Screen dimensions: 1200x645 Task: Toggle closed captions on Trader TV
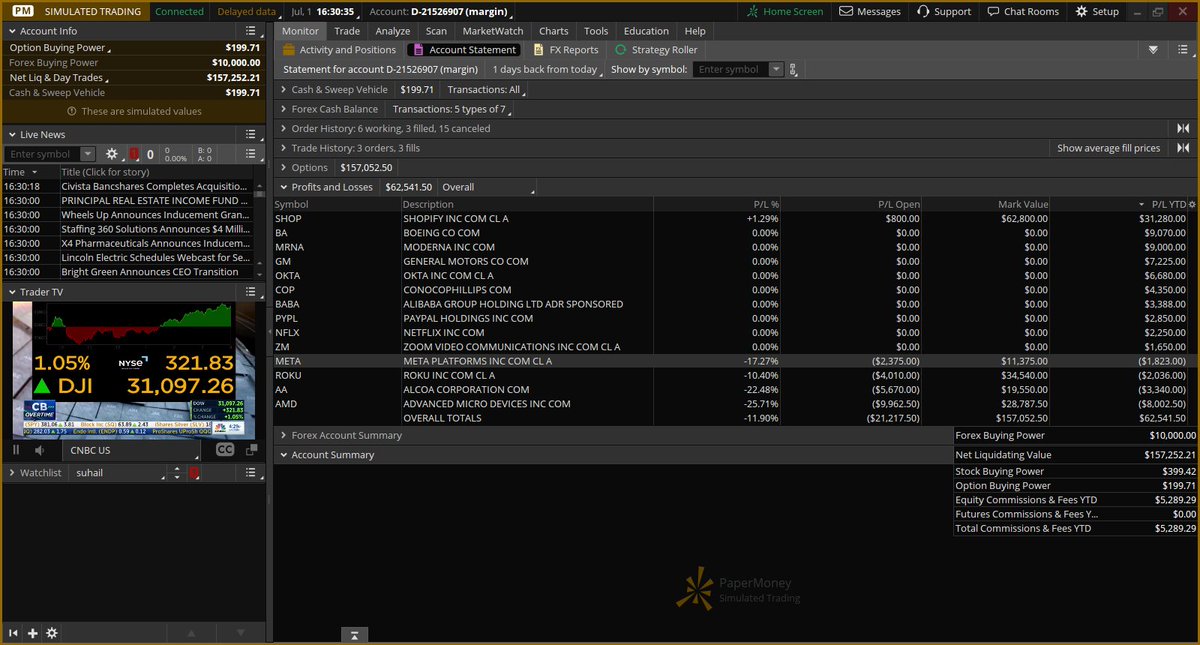225,450
